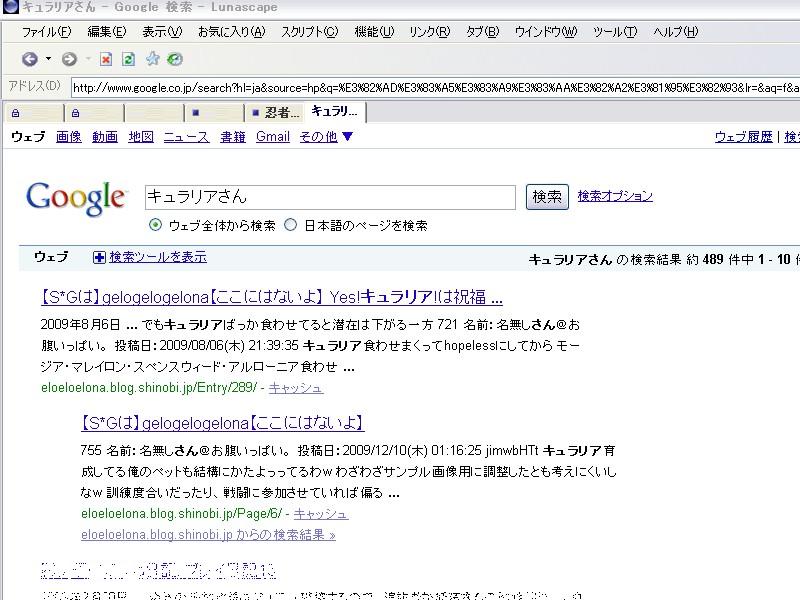Open Google 動画 search link
Image resolution: width=800 pixels, height=600 pixels.
(105, 137)
